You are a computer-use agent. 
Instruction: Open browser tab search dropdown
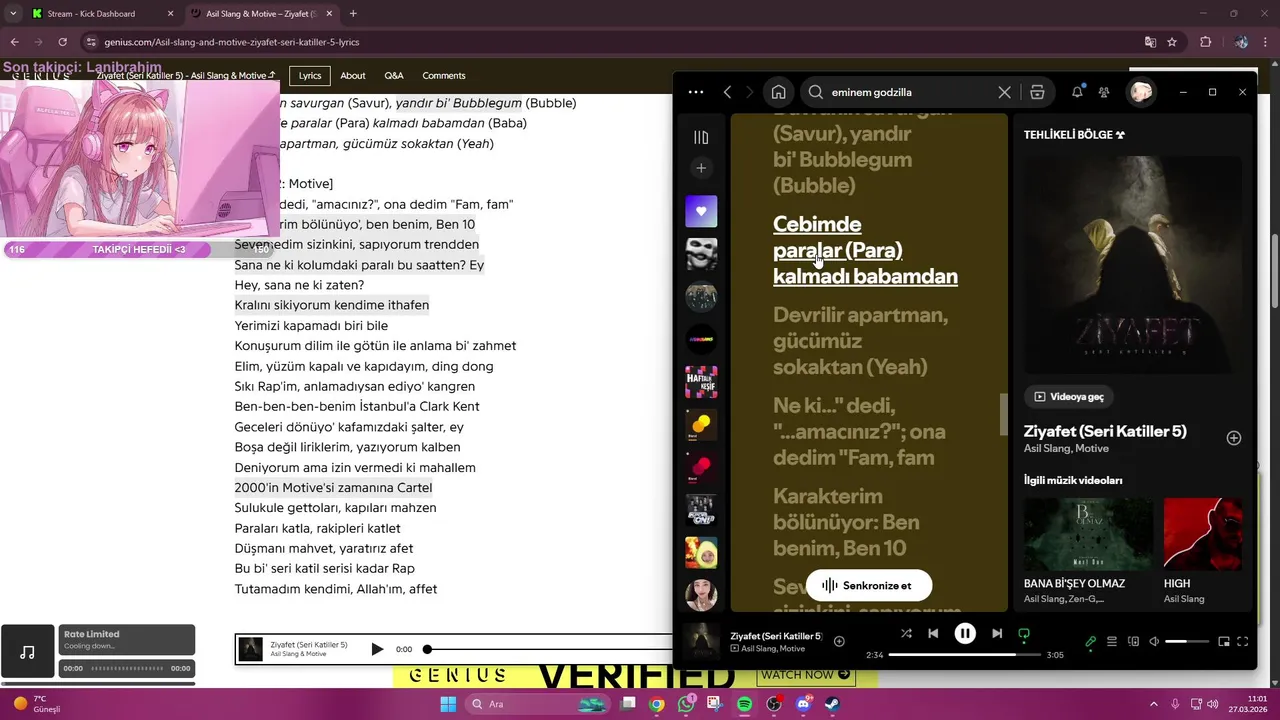(x=12, y=14)
